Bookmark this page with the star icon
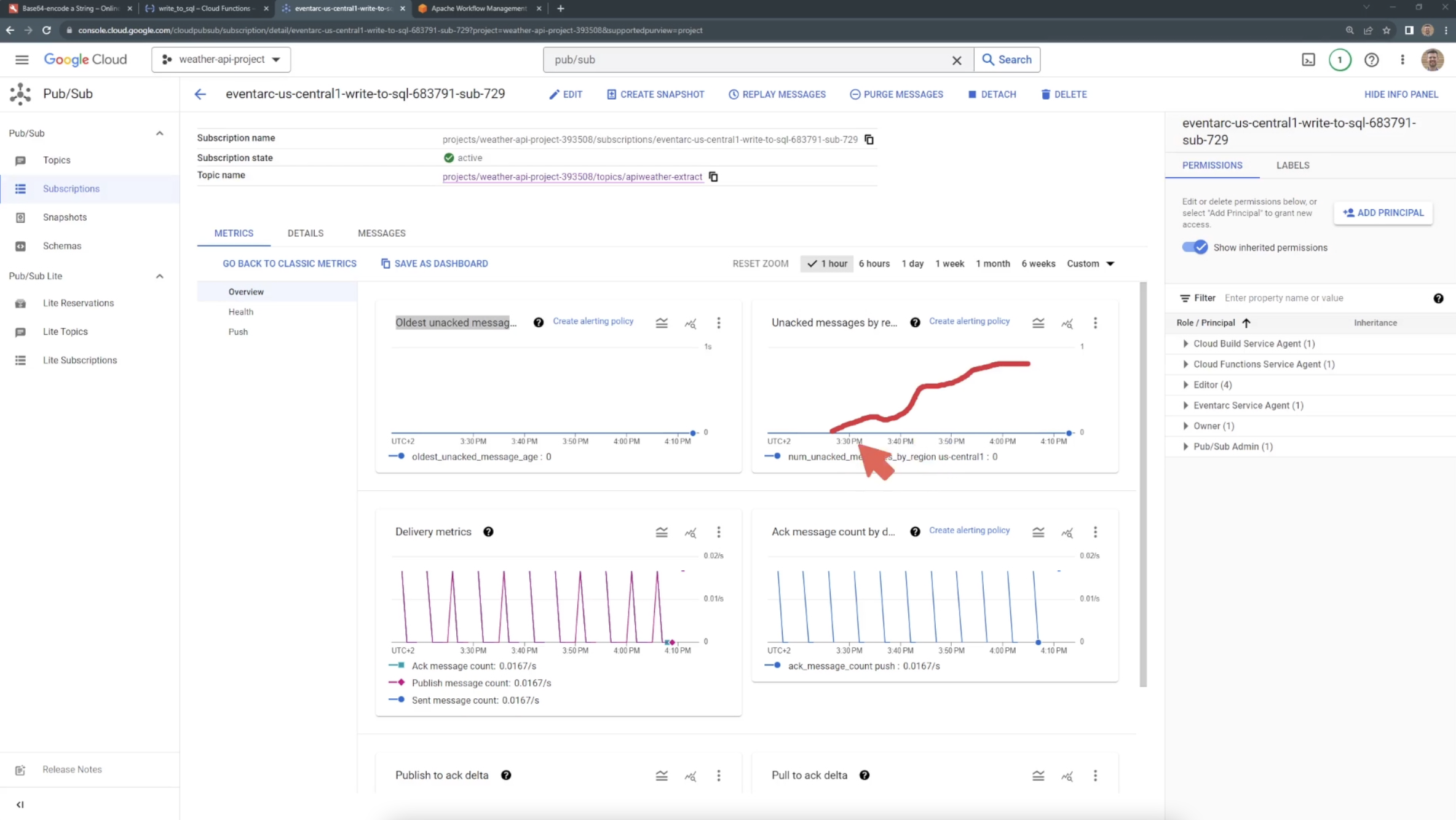 click(1387, 30)
